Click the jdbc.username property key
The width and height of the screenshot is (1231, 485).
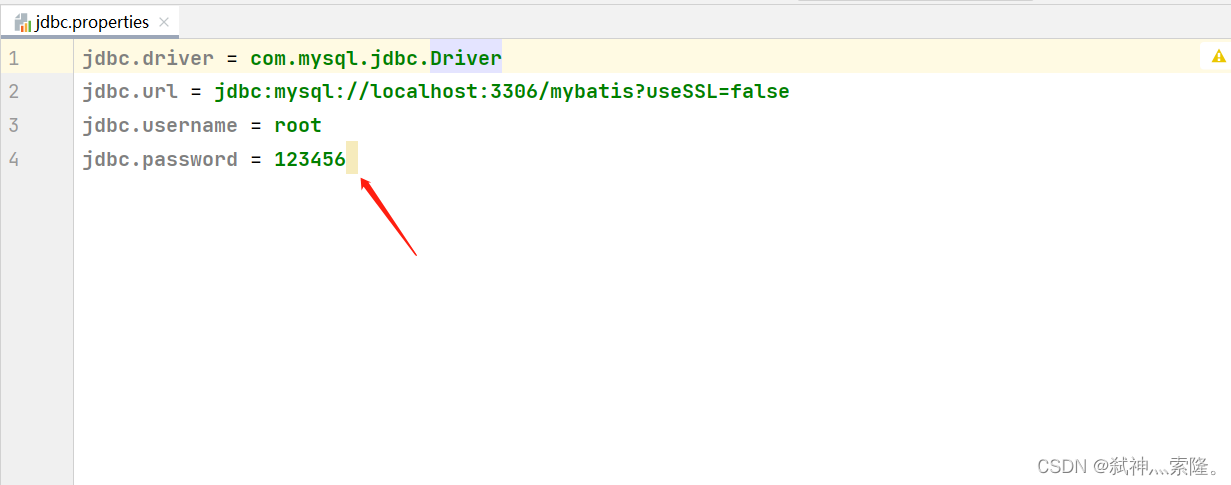click(x=160, y=126)
